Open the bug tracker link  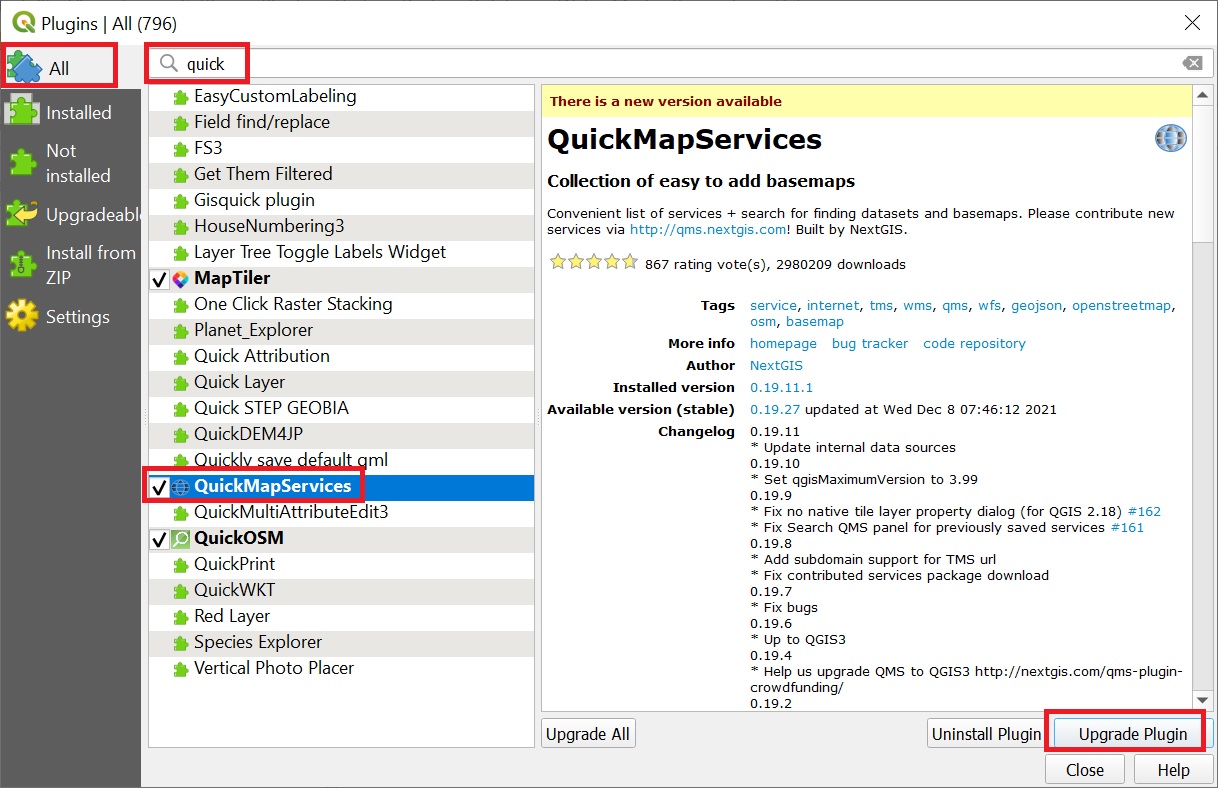pos(870,343)
